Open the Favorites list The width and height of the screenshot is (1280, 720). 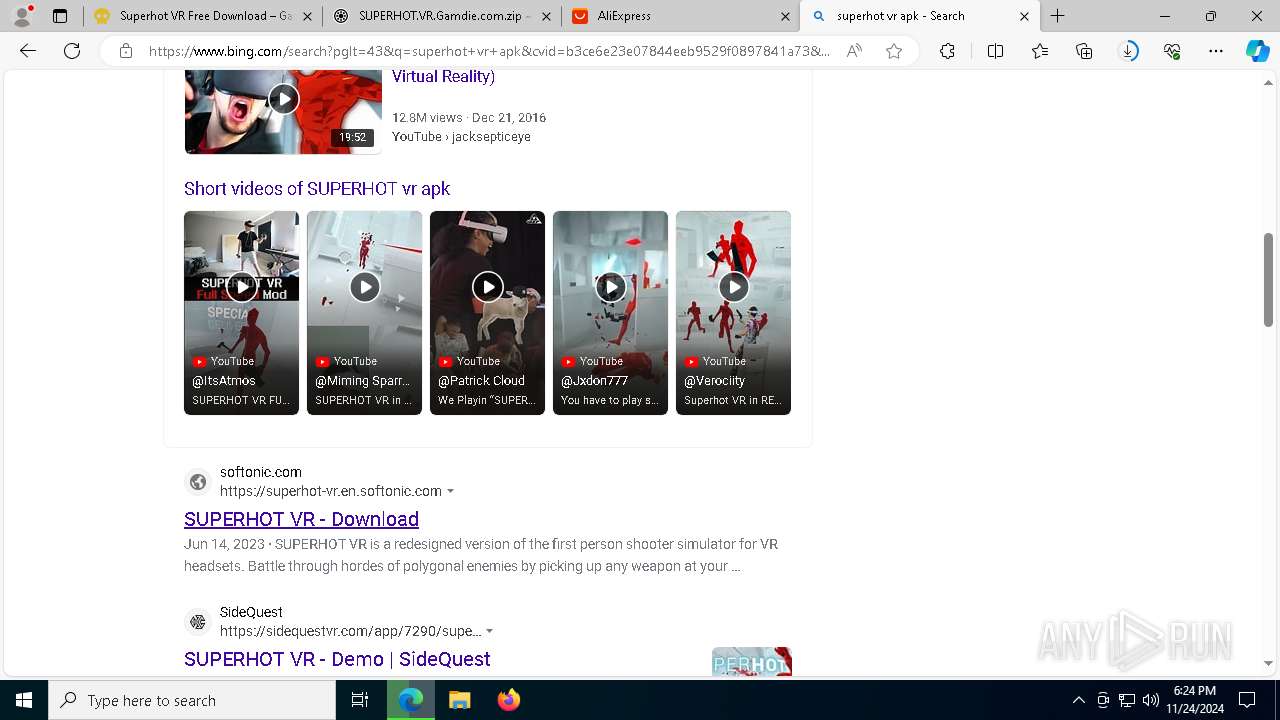click(x=1040, y=51)
